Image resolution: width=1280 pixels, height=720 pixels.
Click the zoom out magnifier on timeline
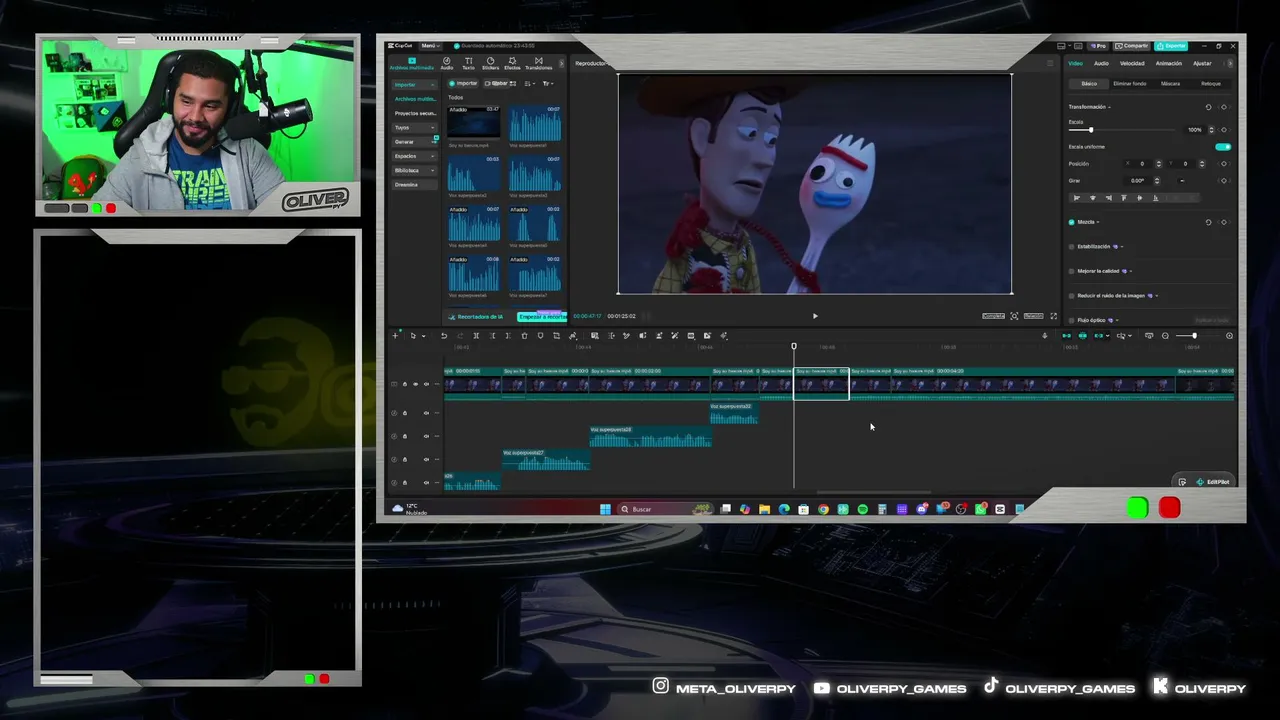point(1165,336)
